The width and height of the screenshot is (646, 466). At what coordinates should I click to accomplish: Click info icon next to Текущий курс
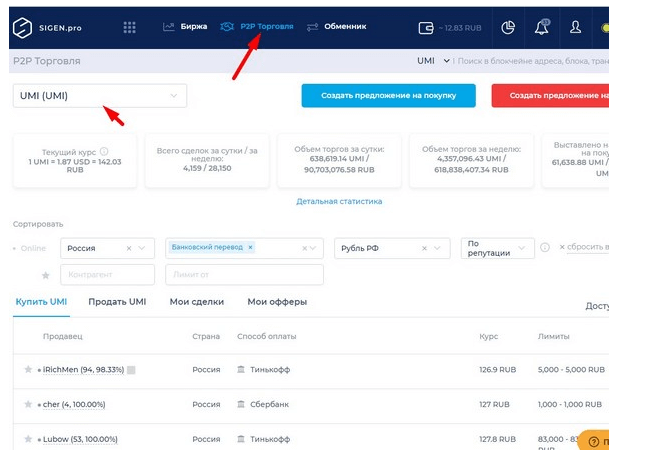[106, 149]
